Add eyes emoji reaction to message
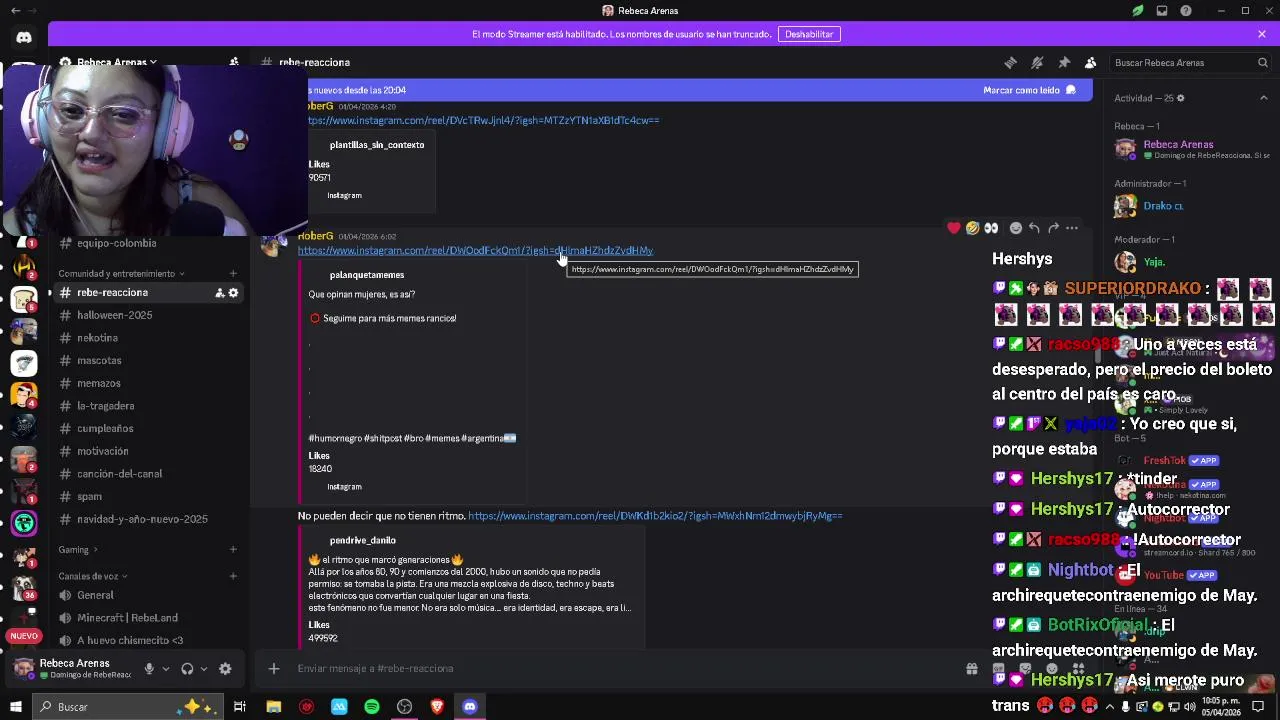This screenshot has width=1280, height=720. 991,228
